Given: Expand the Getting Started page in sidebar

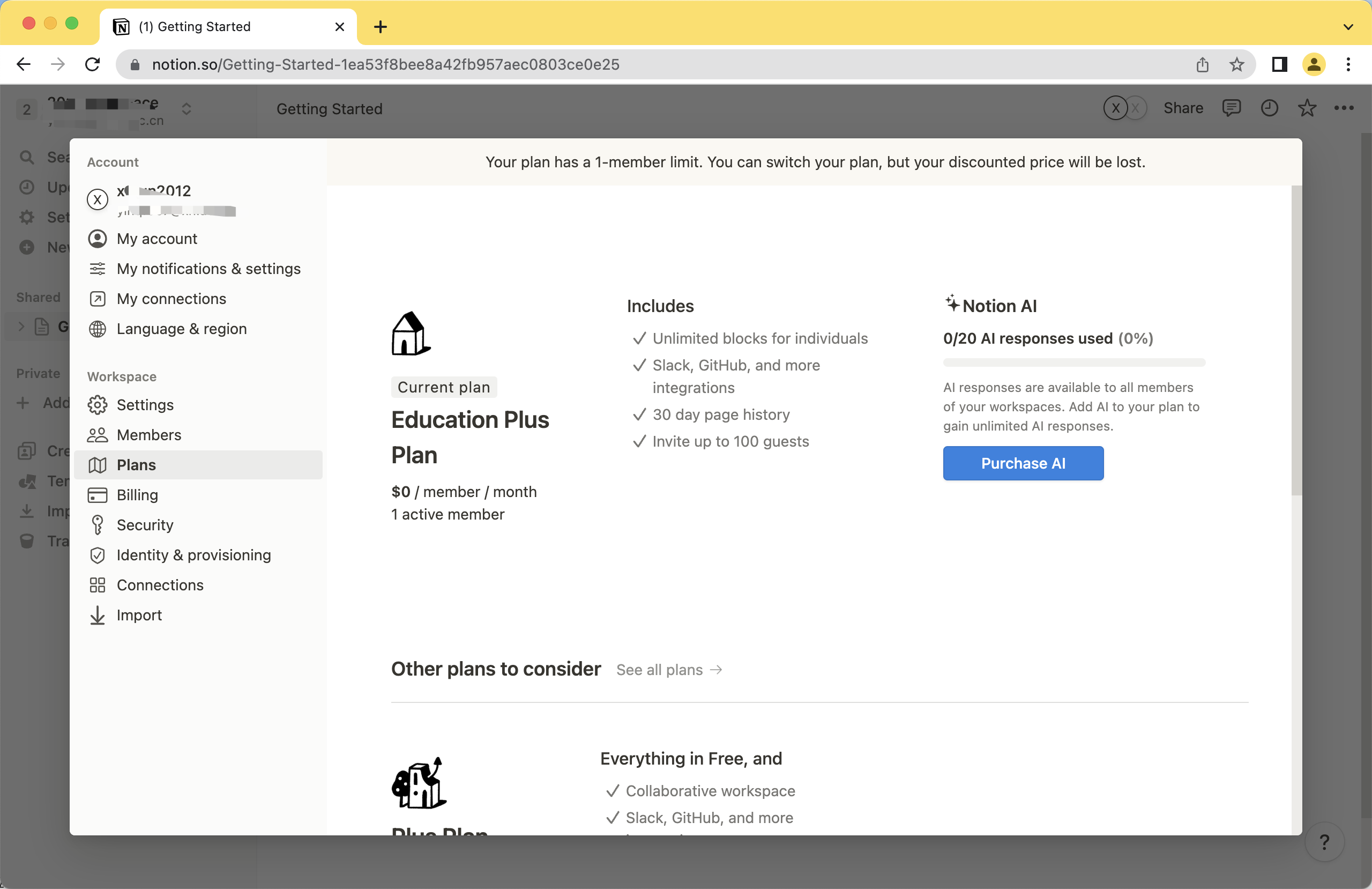Looking at the screenshot, I should pos(21,327).
